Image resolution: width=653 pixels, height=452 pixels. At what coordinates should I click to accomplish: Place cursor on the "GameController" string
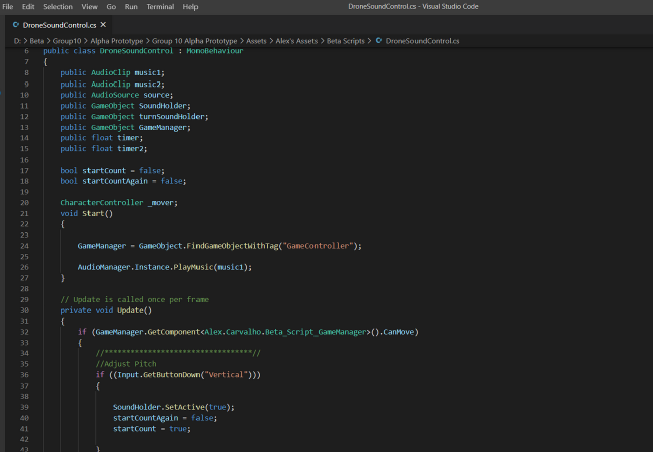point(320,245)
